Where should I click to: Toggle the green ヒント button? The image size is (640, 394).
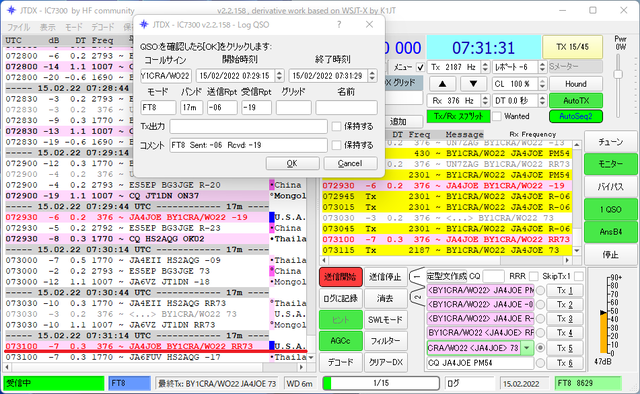click(340, 320)
